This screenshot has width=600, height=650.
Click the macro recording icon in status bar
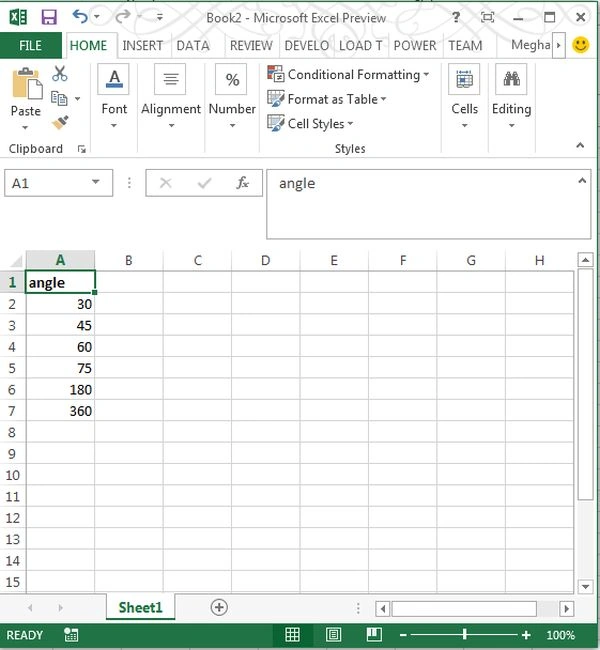tap(70, 635)
